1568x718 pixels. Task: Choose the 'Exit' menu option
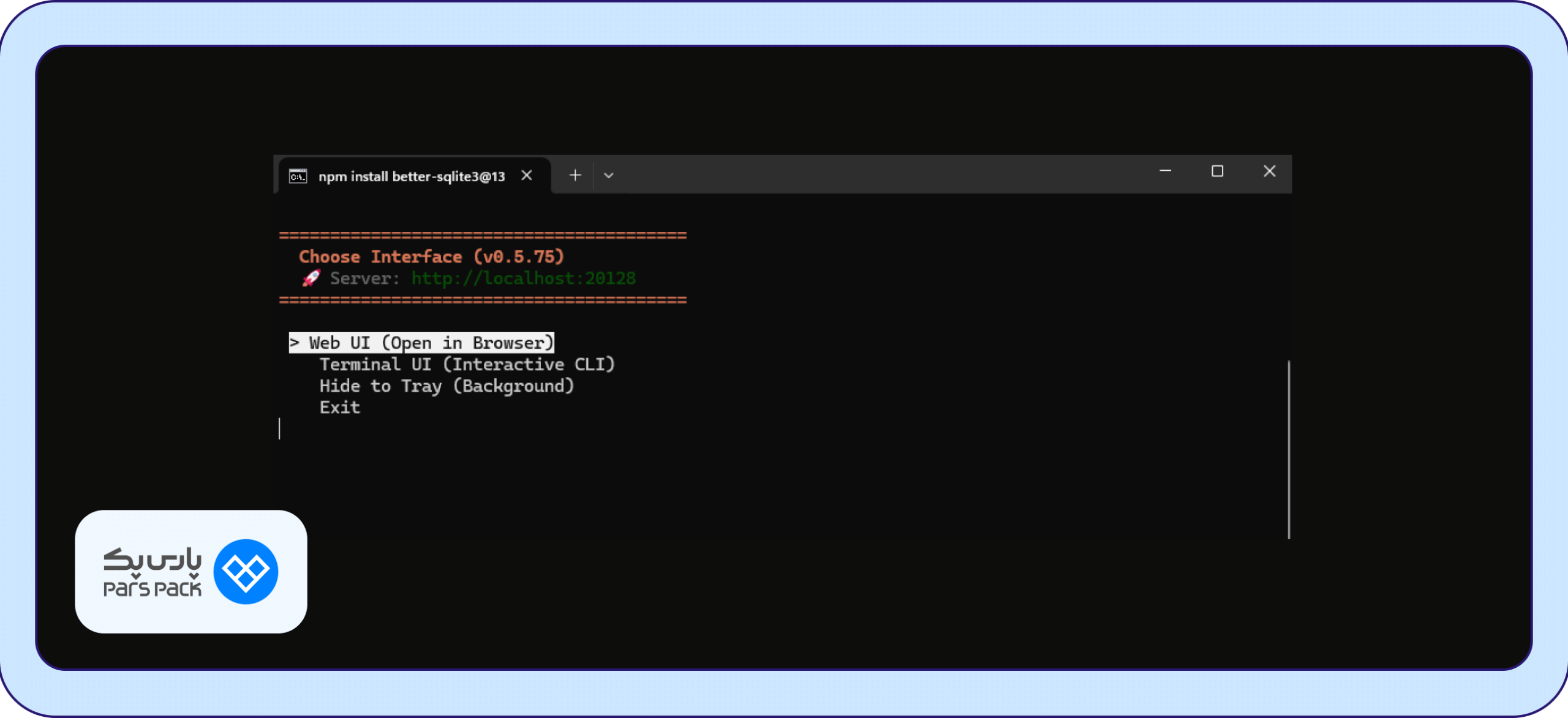tap(339, 408)
